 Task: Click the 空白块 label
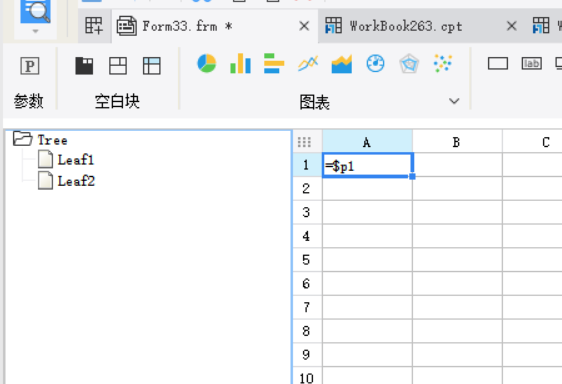117,101
